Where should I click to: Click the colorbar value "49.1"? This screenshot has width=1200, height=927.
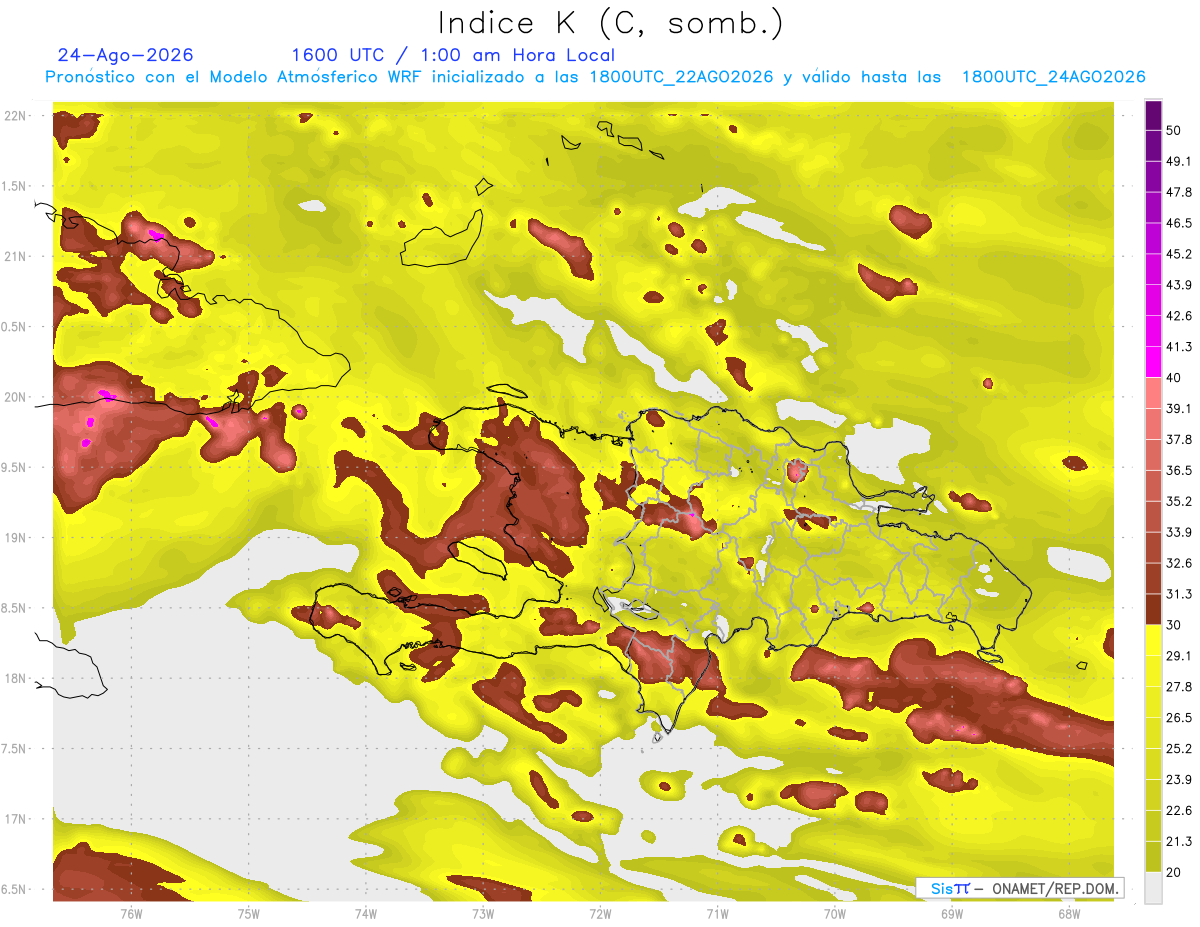click(x=1178, y=161)
